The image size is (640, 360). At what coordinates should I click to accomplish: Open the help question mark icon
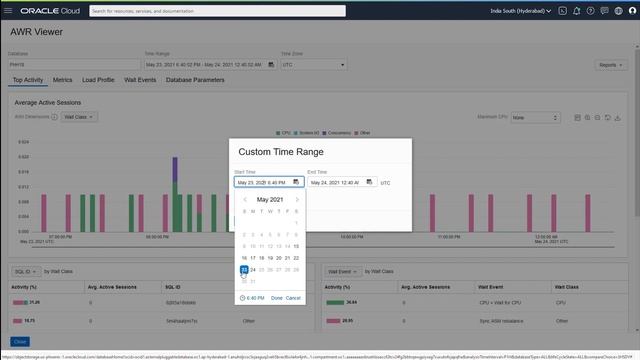click(x=590, y=11)
